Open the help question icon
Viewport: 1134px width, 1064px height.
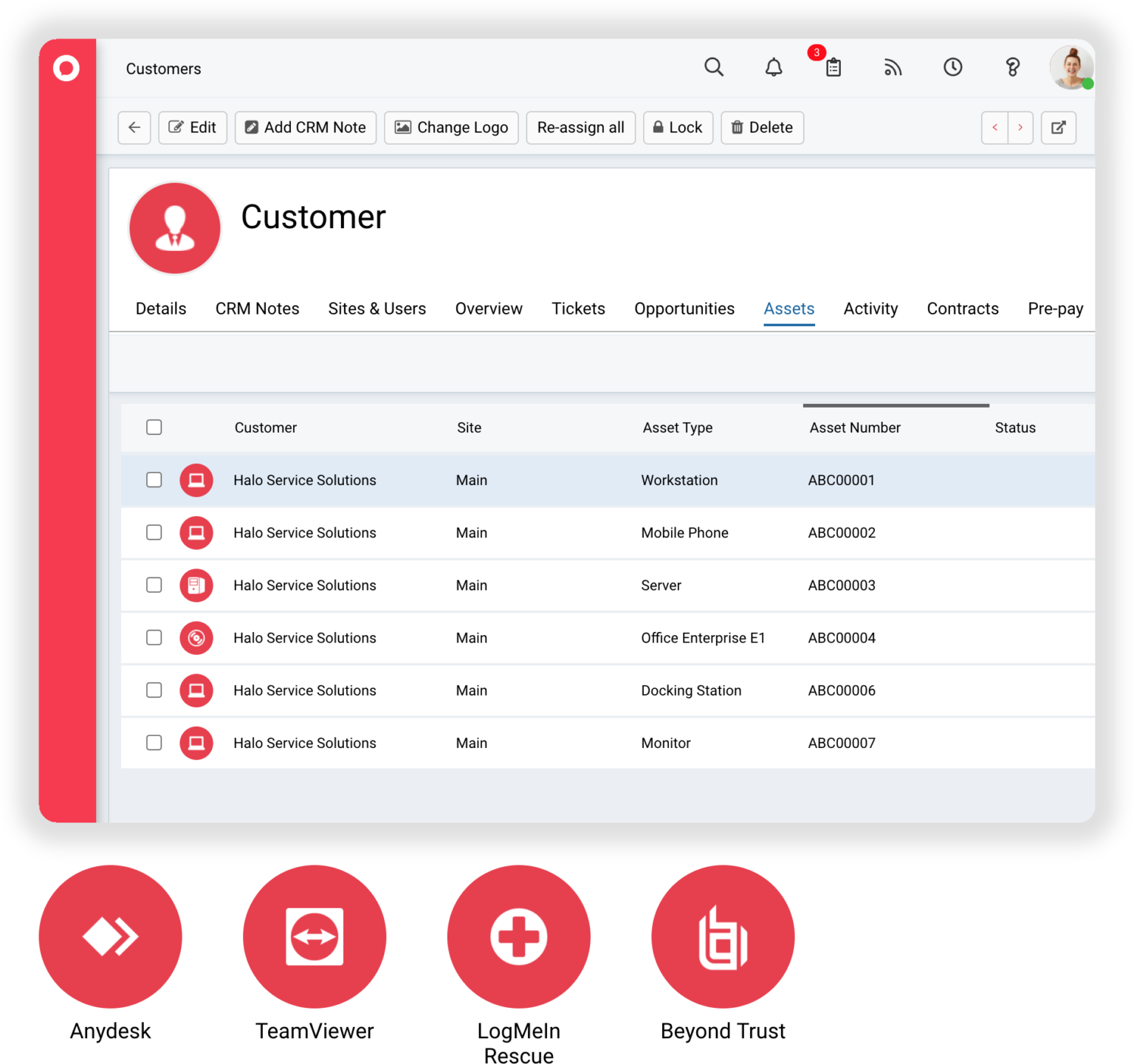pos(1012,67)
